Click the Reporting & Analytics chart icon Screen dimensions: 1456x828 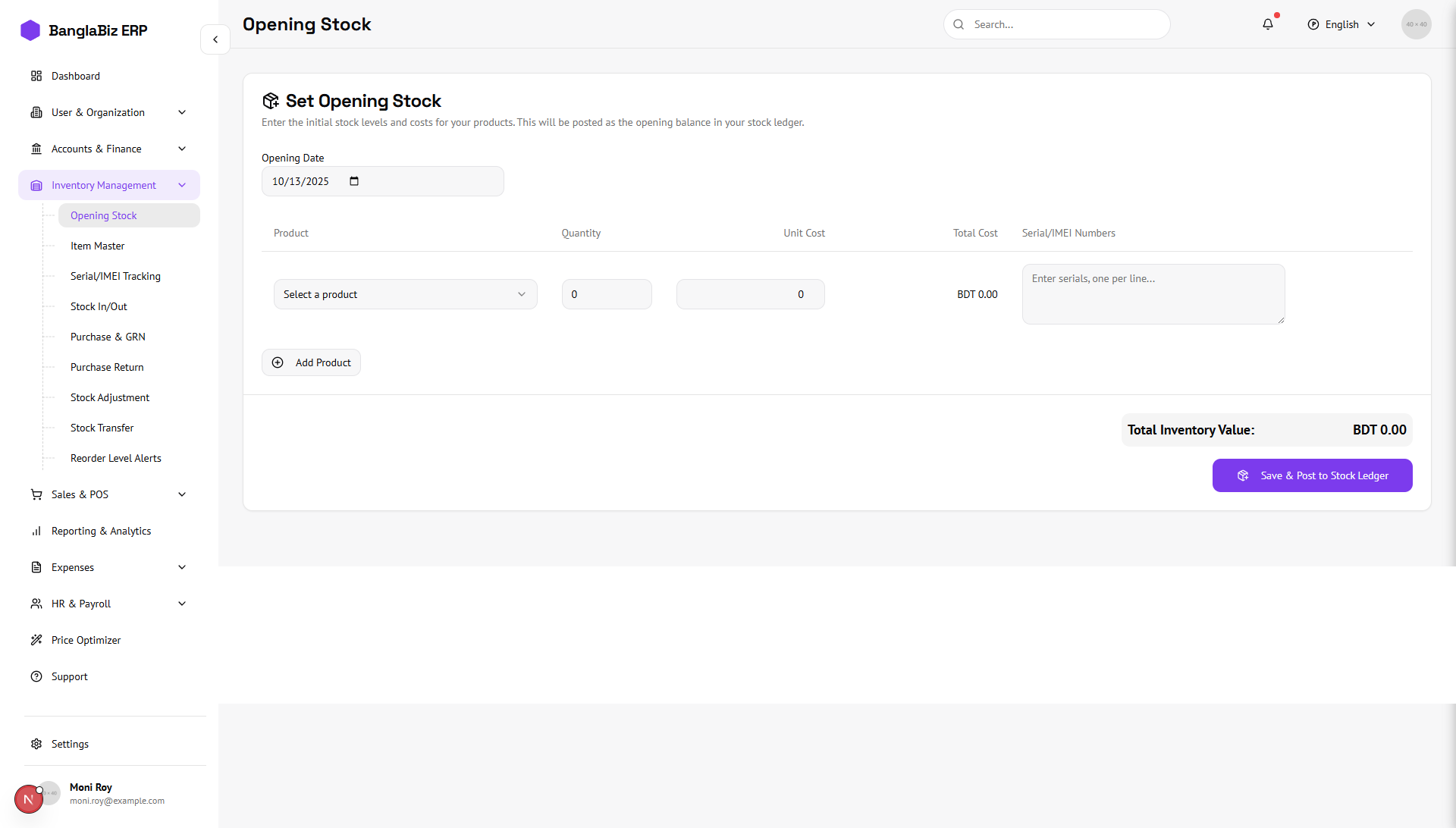(x=36, y=531)
